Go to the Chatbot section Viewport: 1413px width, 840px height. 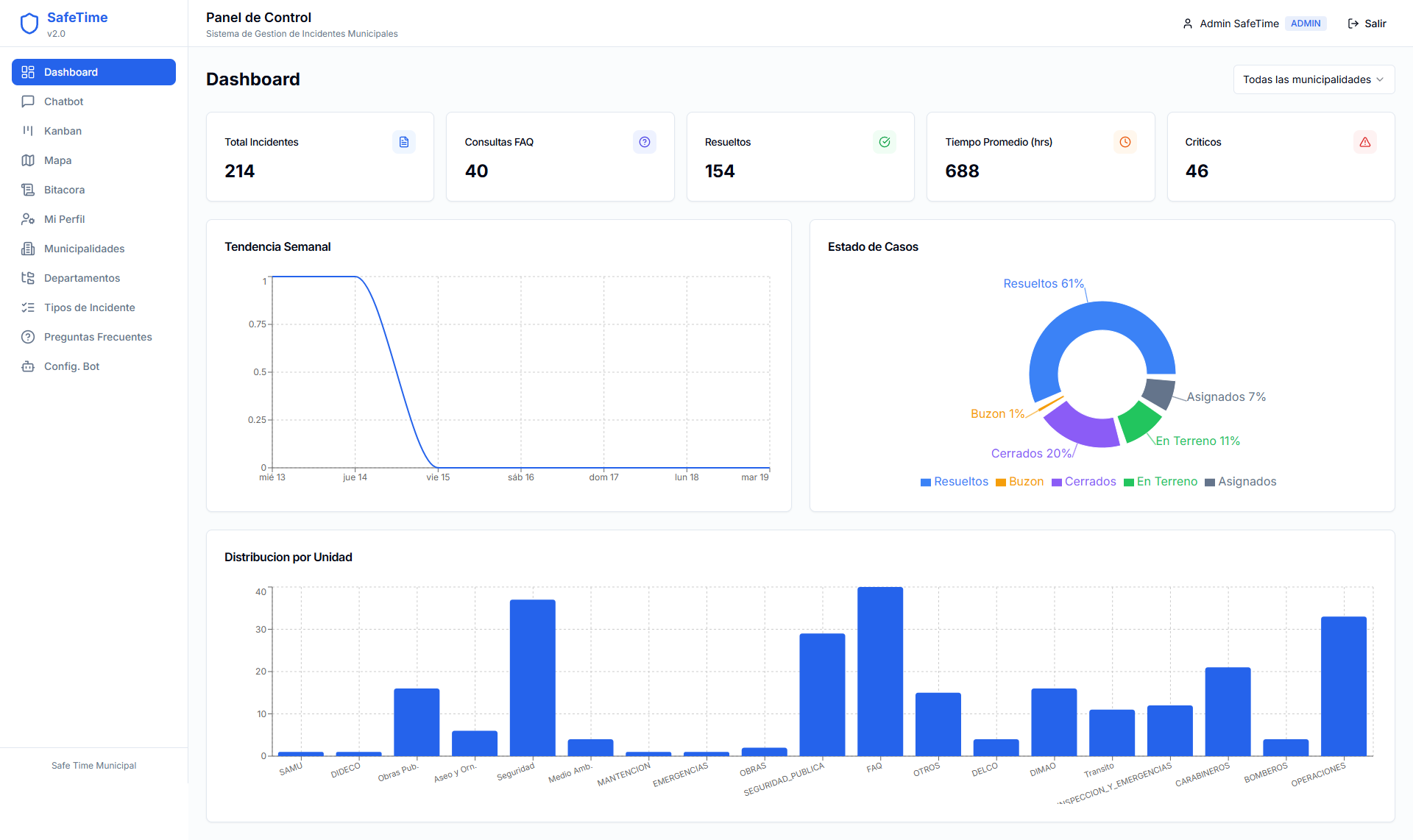pyautogui.click(x=93, y=102)
